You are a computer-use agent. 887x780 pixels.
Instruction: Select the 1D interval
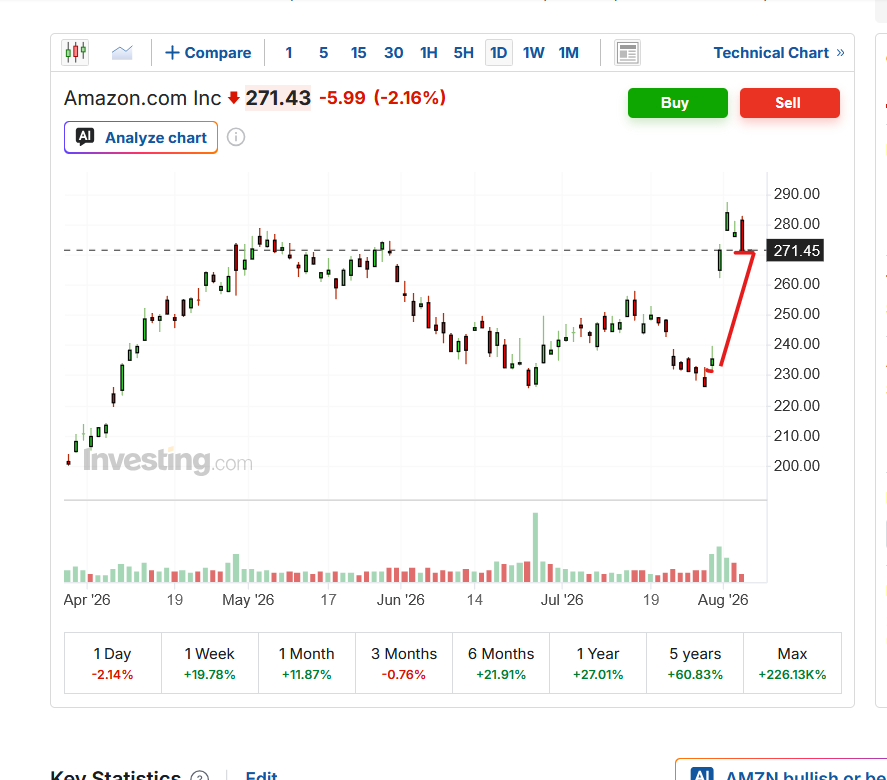(498, 53)
